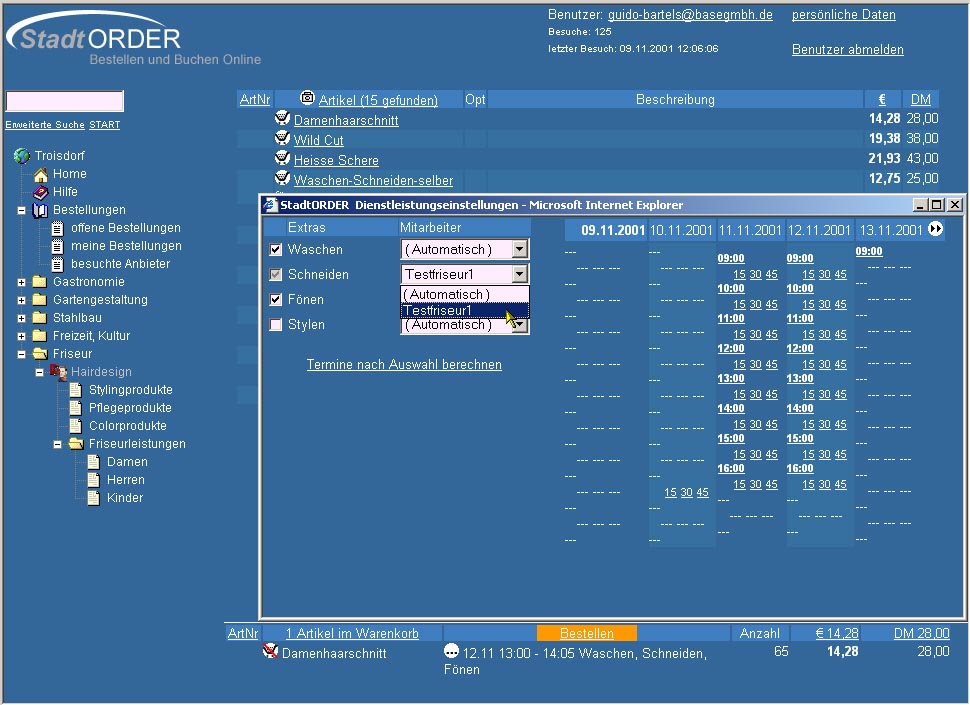The height and width of the screenshot is (705, 970).
Task: Uncheck the Fönen extra checkbox
Action: click(x=277, y=300)
